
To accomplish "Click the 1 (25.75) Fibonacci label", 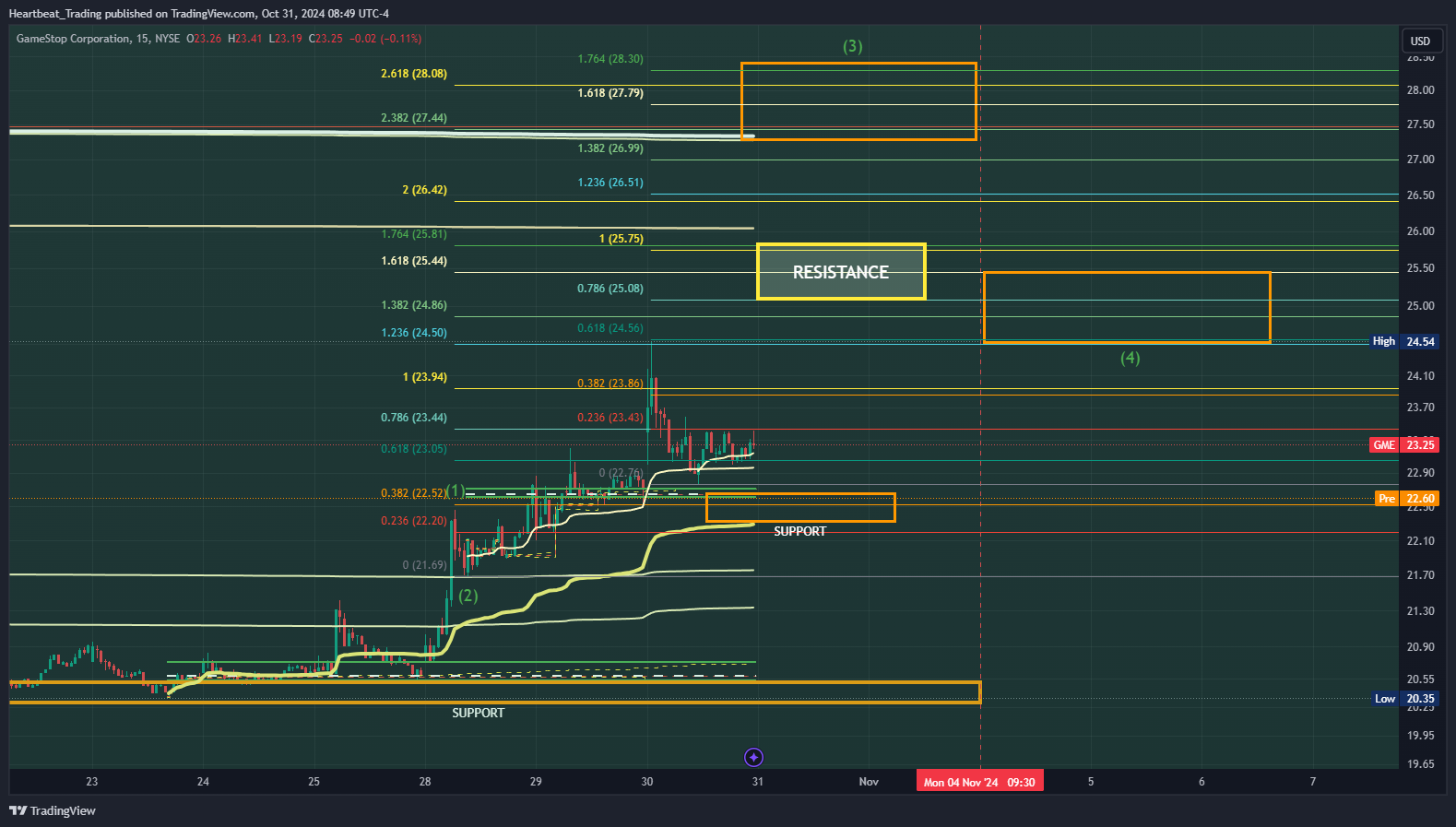I will 621,239.
